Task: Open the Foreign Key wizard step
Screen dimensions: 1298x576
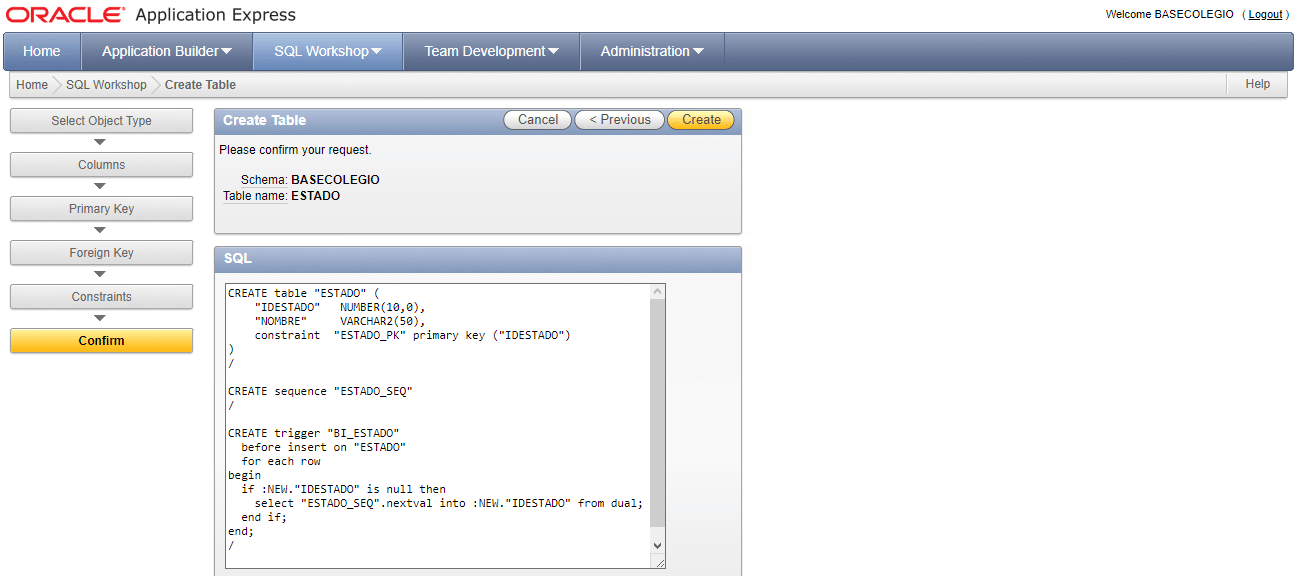Action: 101,253
